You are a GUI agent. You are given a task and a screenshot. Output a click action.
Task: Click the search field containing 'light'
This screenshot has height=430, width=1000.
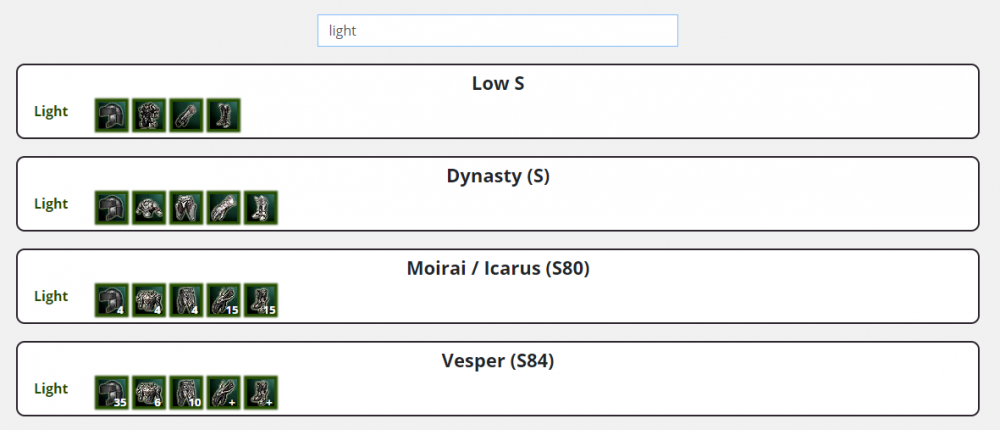[x=497, y=31]
